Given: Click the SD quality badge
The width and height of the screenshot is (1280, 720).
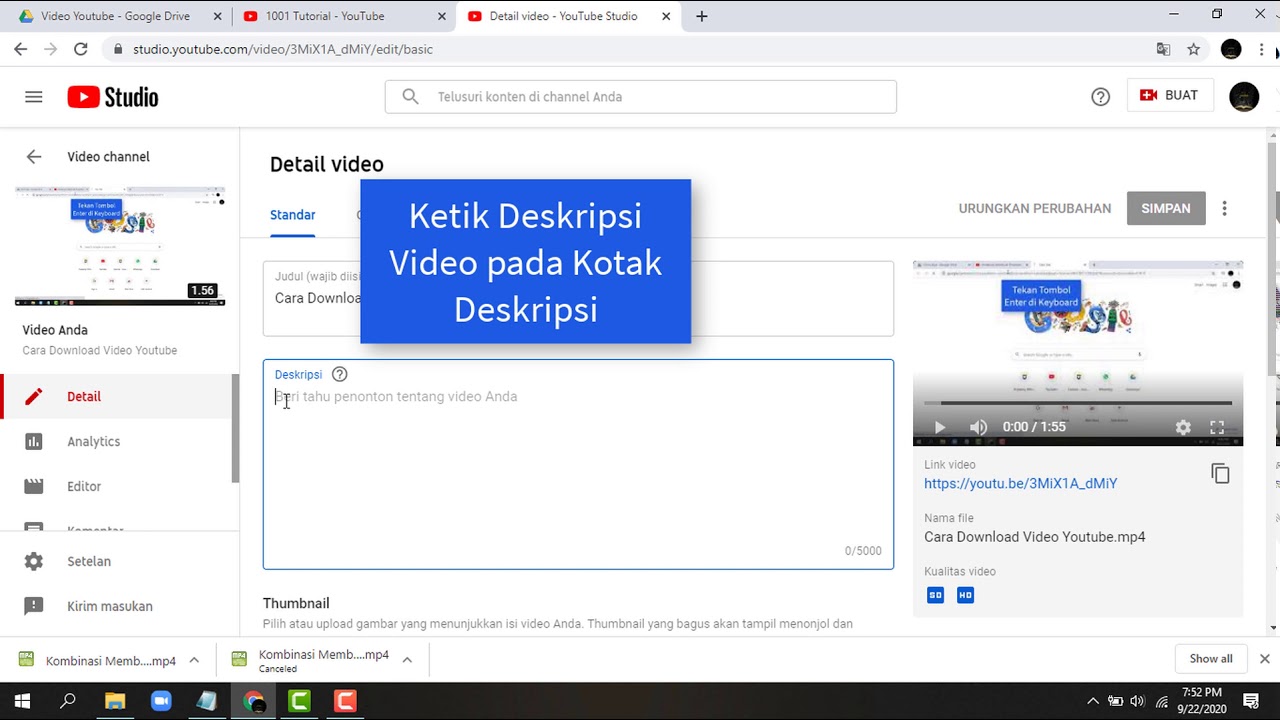Looking at the screenshot, I should 936,595.
